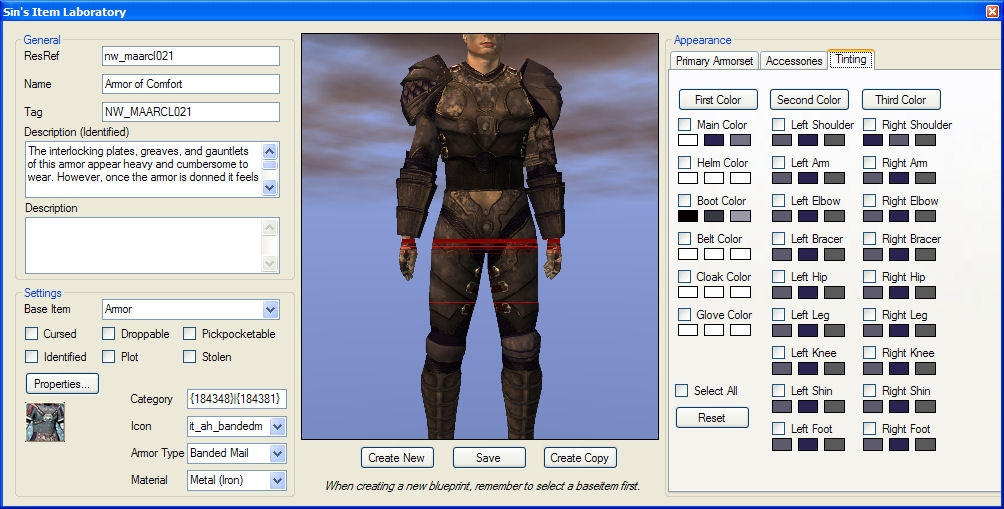Check the Main Color checkbox
1004x509 pixels.
pos(685,125)
